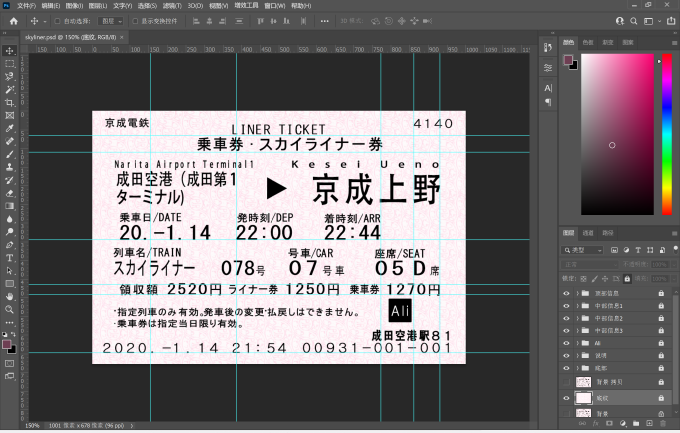Show the 背景 拷贝 layer

[566, 382]
